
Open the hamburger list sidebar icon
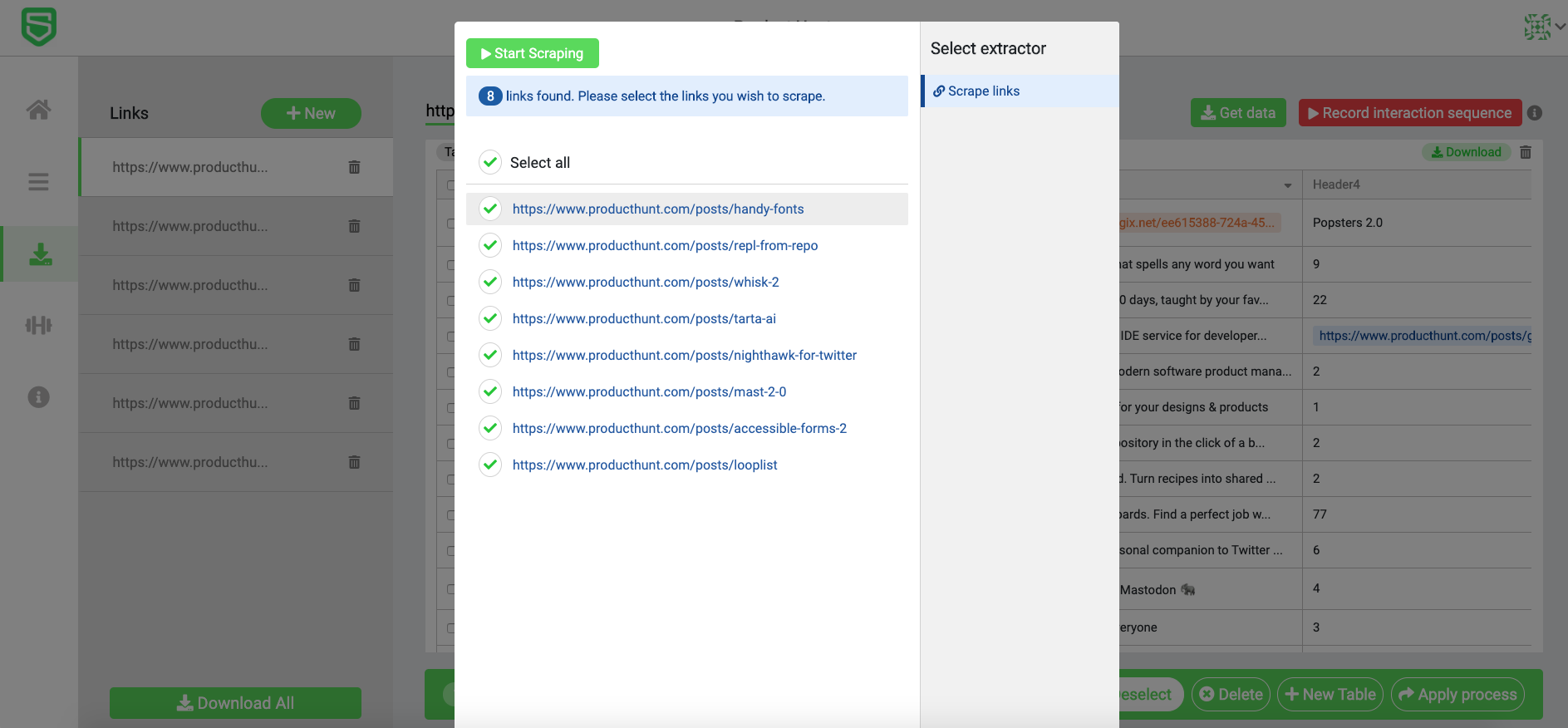click(x=38, y=182)
